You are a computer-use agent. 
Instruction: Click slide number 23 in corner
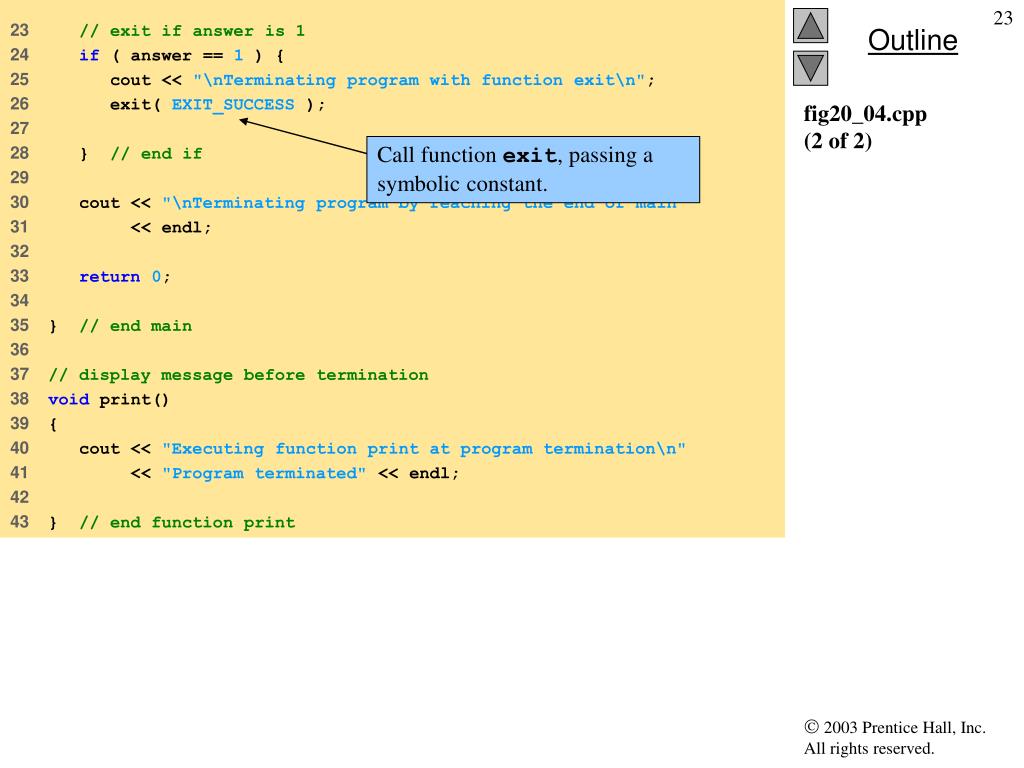(x=1002, y=18)
